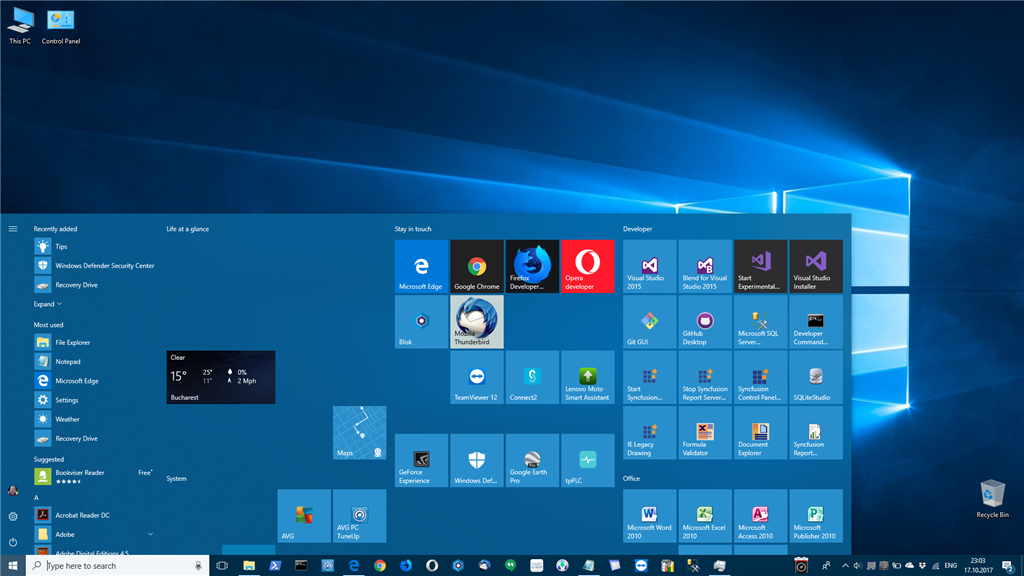Screen dimensions: 1024x576
Task: Open the TeamViewer 12 tile
Action: coord(477,377)
